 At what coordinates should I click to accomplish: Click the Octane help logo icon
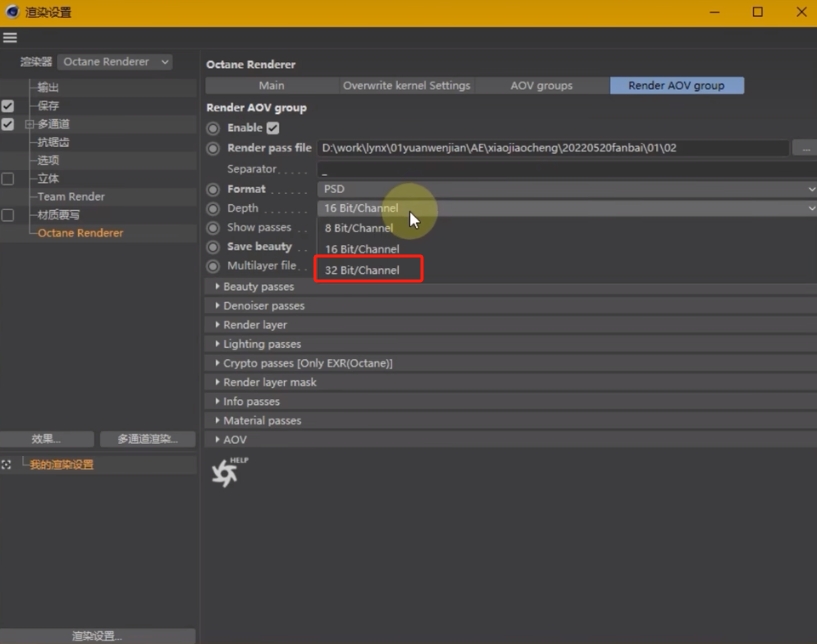[229, 472]
